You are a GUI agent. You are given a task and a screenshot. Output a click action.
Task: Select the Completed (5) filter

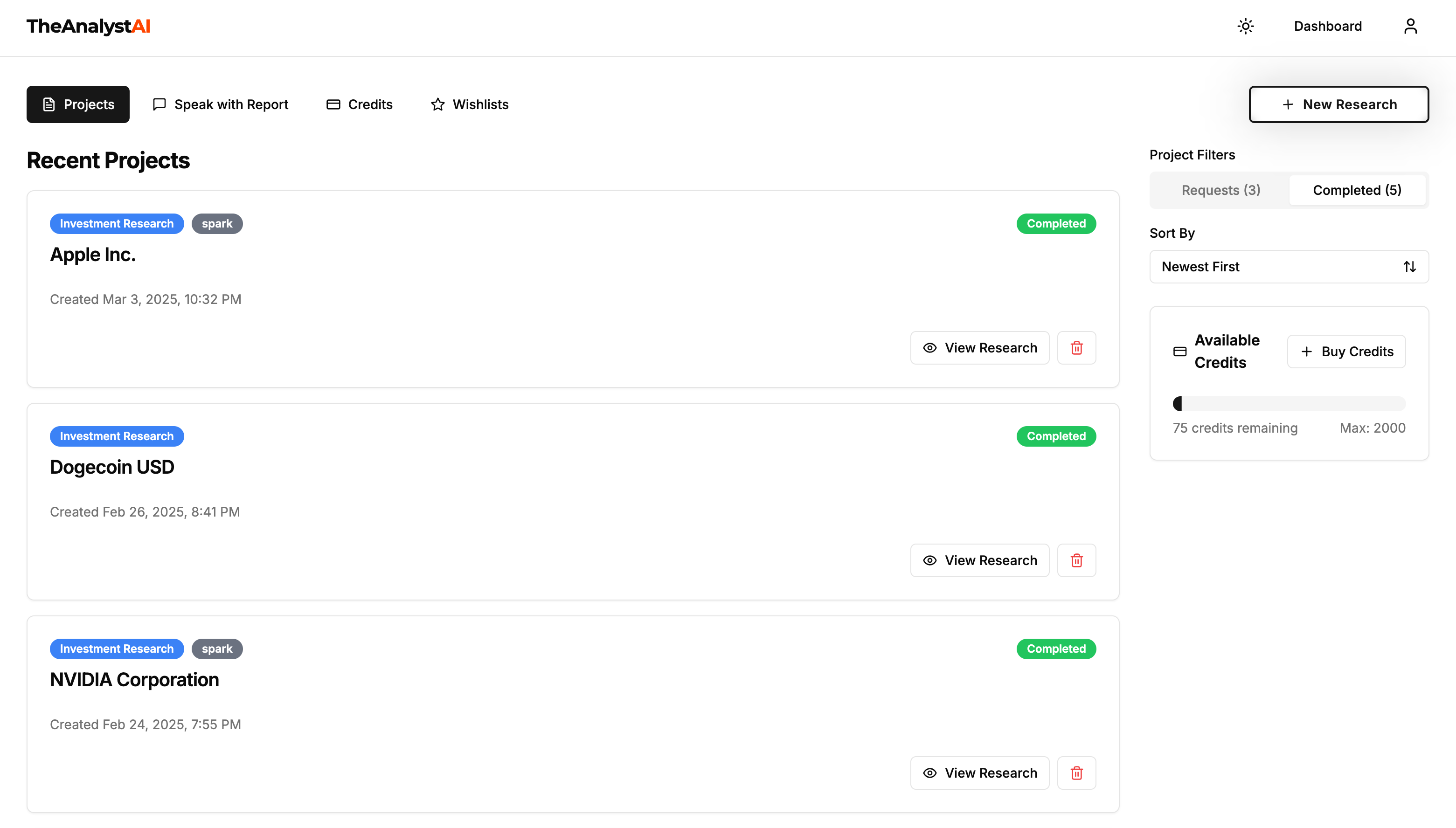[1357, 190]
